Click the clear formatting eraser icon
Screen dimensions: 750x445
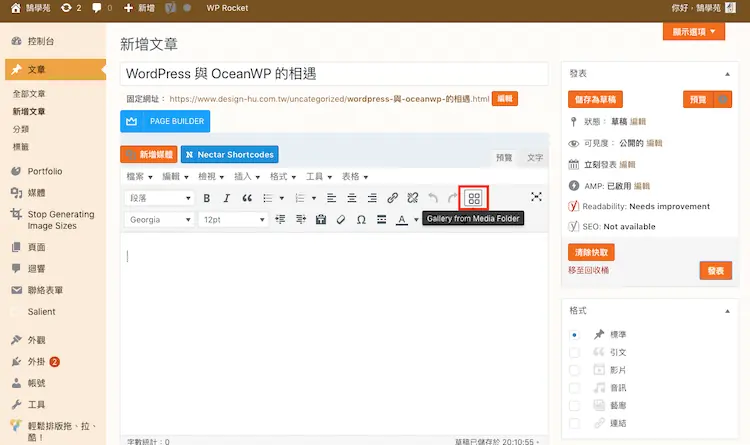pyautogui.click(x=341, y=220)
